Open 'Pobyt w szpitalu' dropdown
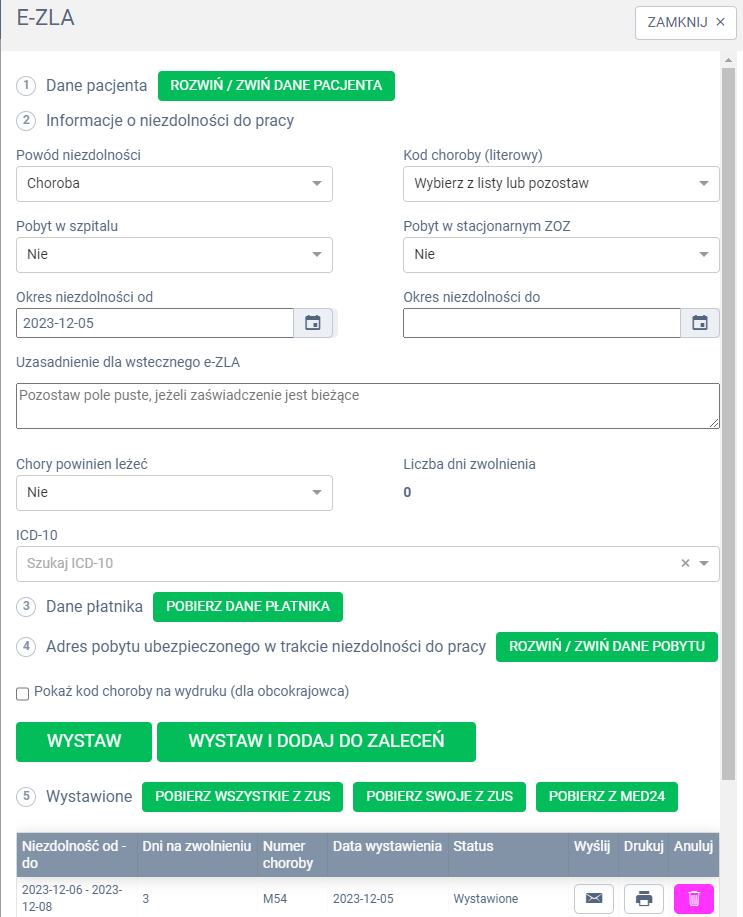The height and width of the screenshot is (917, 743). tap(174, 254)
